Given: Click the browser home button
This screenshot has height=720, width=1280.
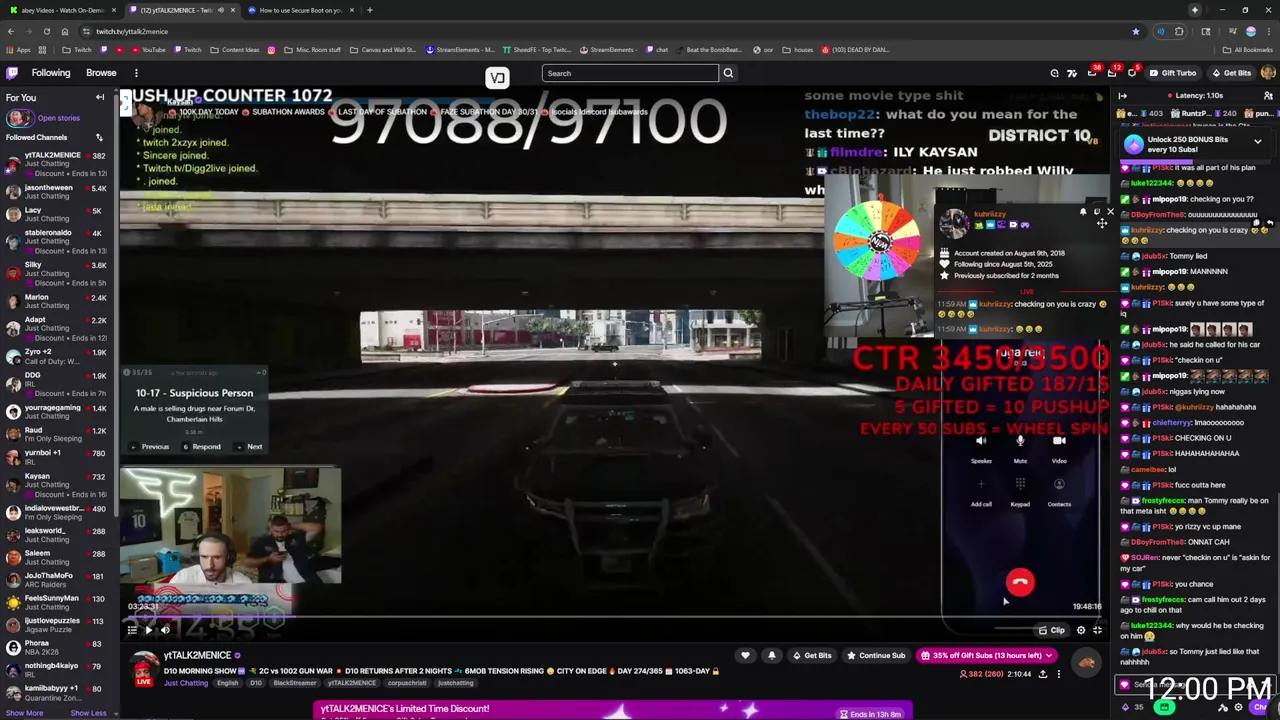Looking at the screenshot, I should [x=65, y=31].
